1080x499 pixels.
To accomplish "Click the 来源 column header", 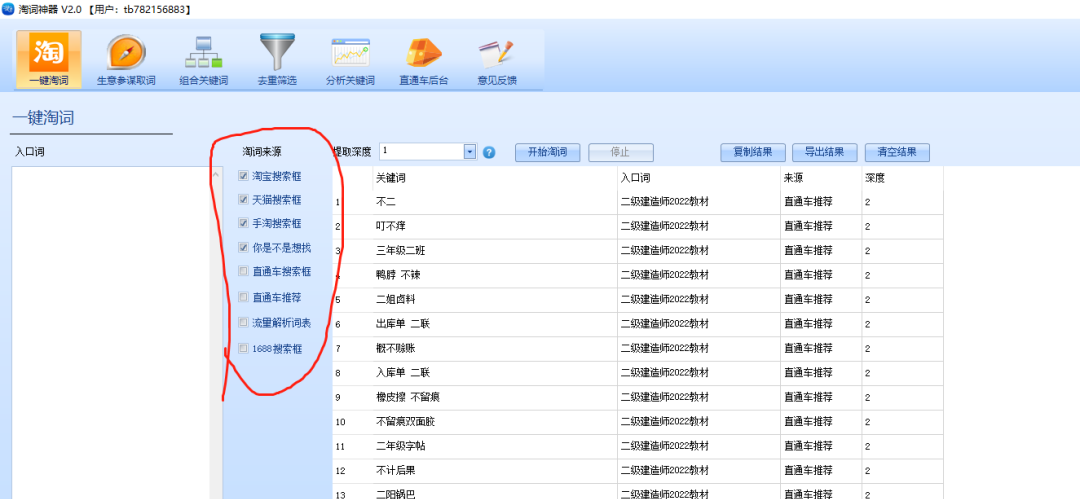I will click(x=821, y=178).
